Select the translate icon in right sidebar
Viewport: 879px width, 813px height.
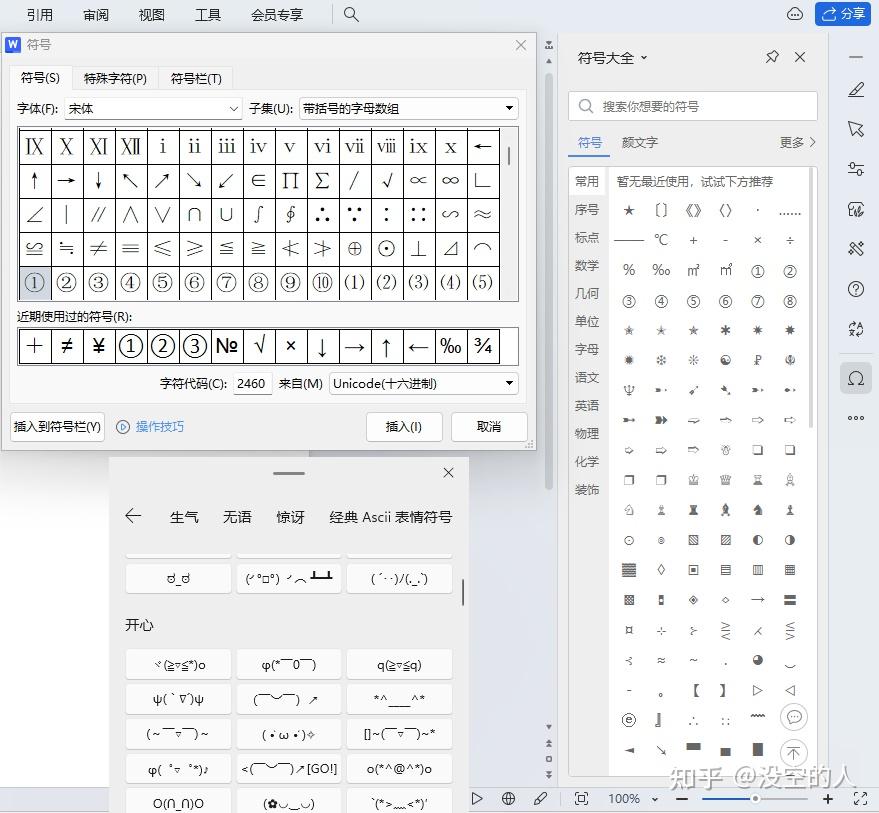point(855,328)
